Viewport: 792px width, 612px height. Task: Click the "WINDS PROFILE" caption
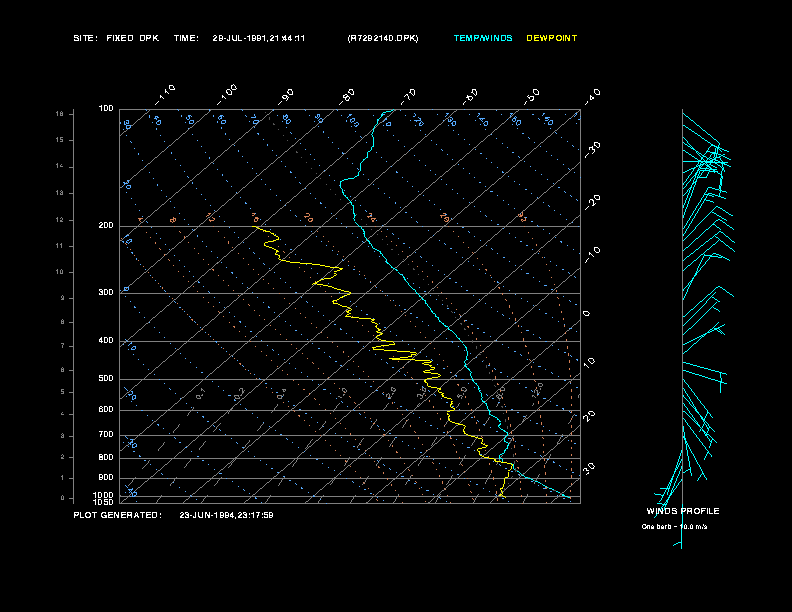tap(683, 511)
